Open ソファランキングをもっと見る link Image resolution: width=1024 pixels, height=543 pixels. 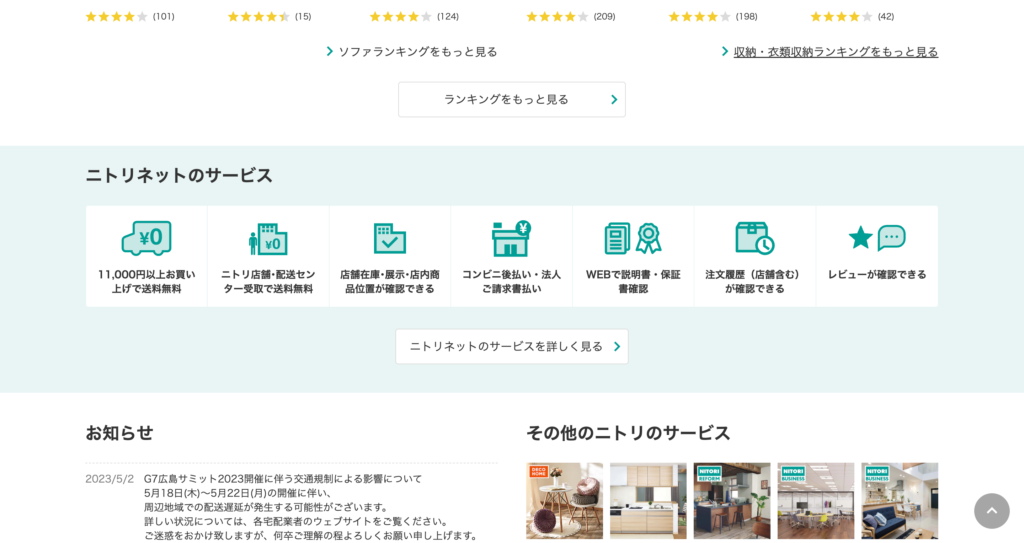tap(417, 52)
